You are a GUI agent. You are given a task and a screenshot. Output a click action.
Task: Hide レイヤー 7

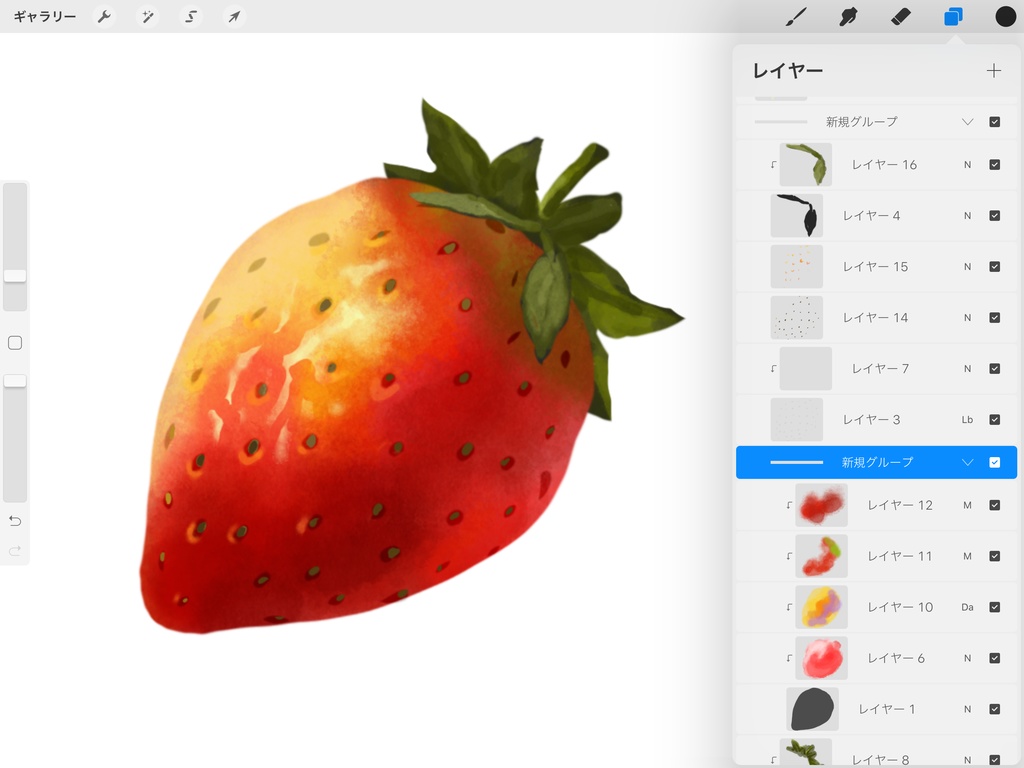pyautogui.click(x=995, y=369)
